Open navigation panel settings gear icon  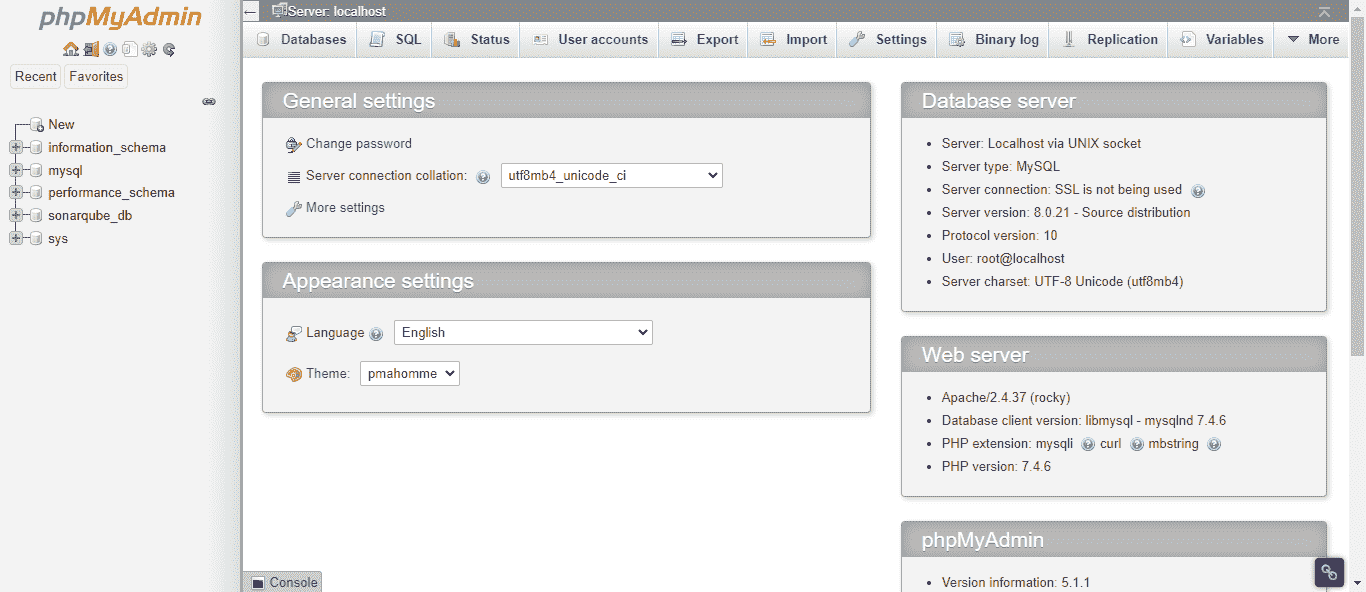(x=149, y=49)
